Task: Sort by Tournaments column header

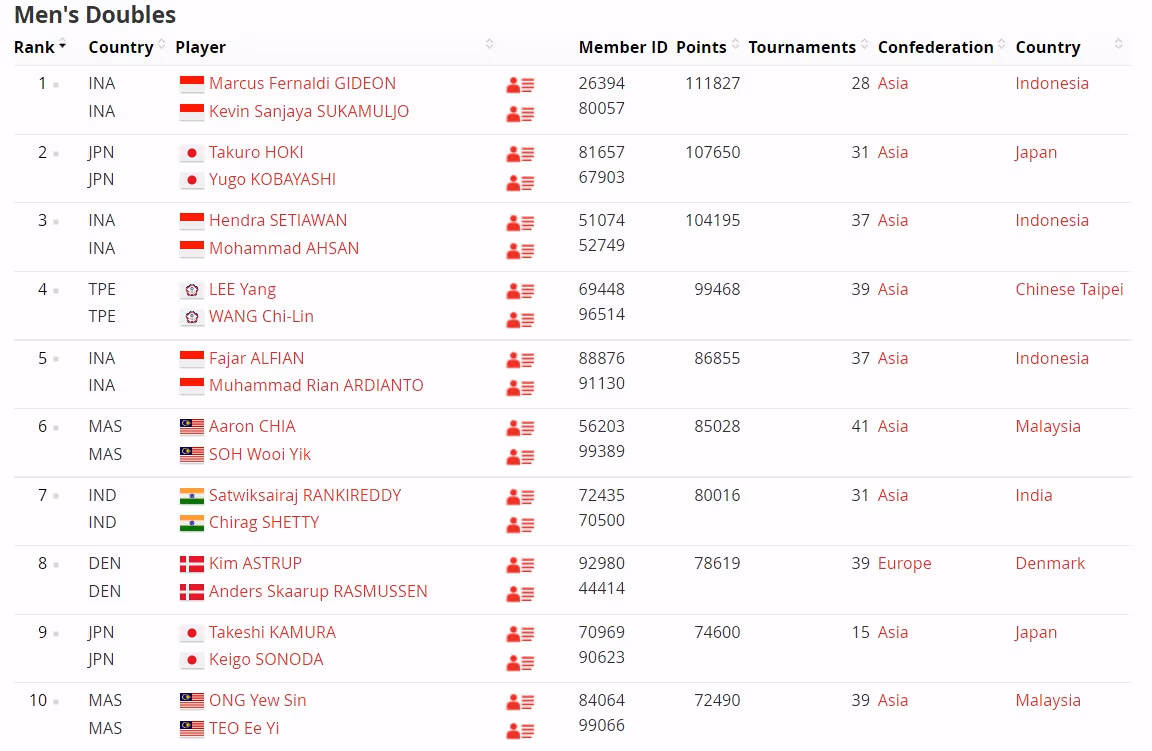Action: click(802, 47)
